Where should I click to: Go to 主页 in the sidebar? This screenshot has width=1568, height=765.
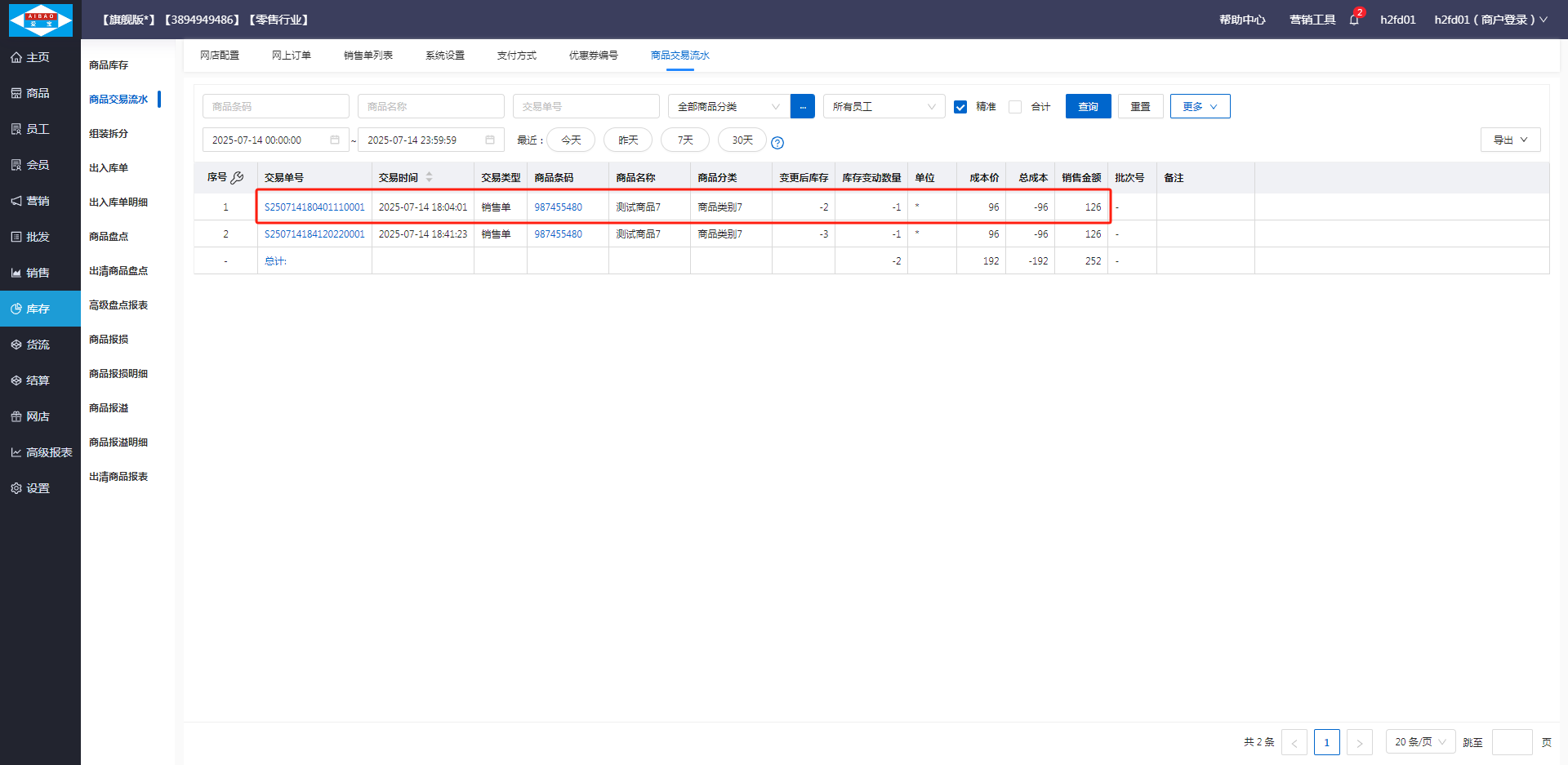pos(38,57)
